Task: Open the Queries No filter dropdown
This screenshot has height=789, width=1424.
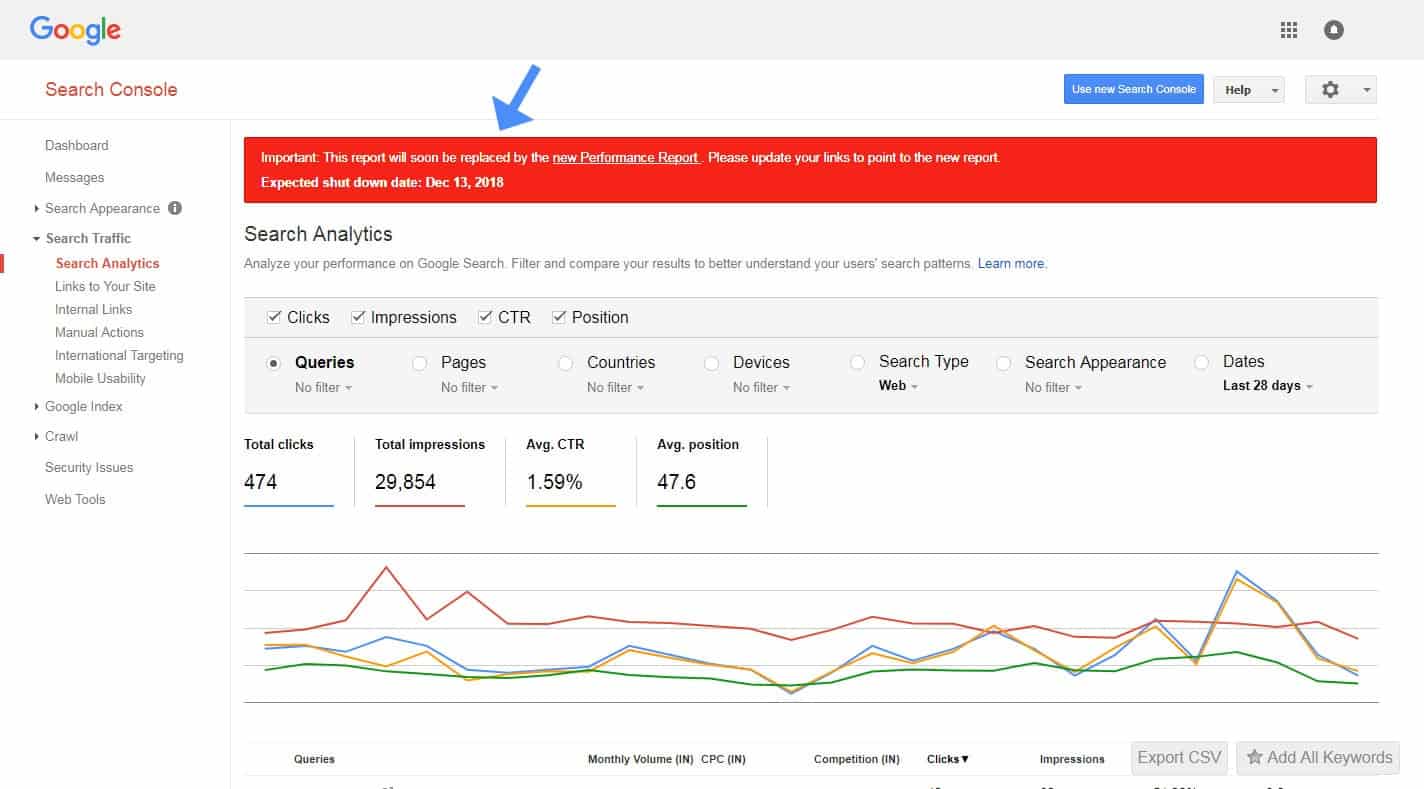Action: click(323, 387)
